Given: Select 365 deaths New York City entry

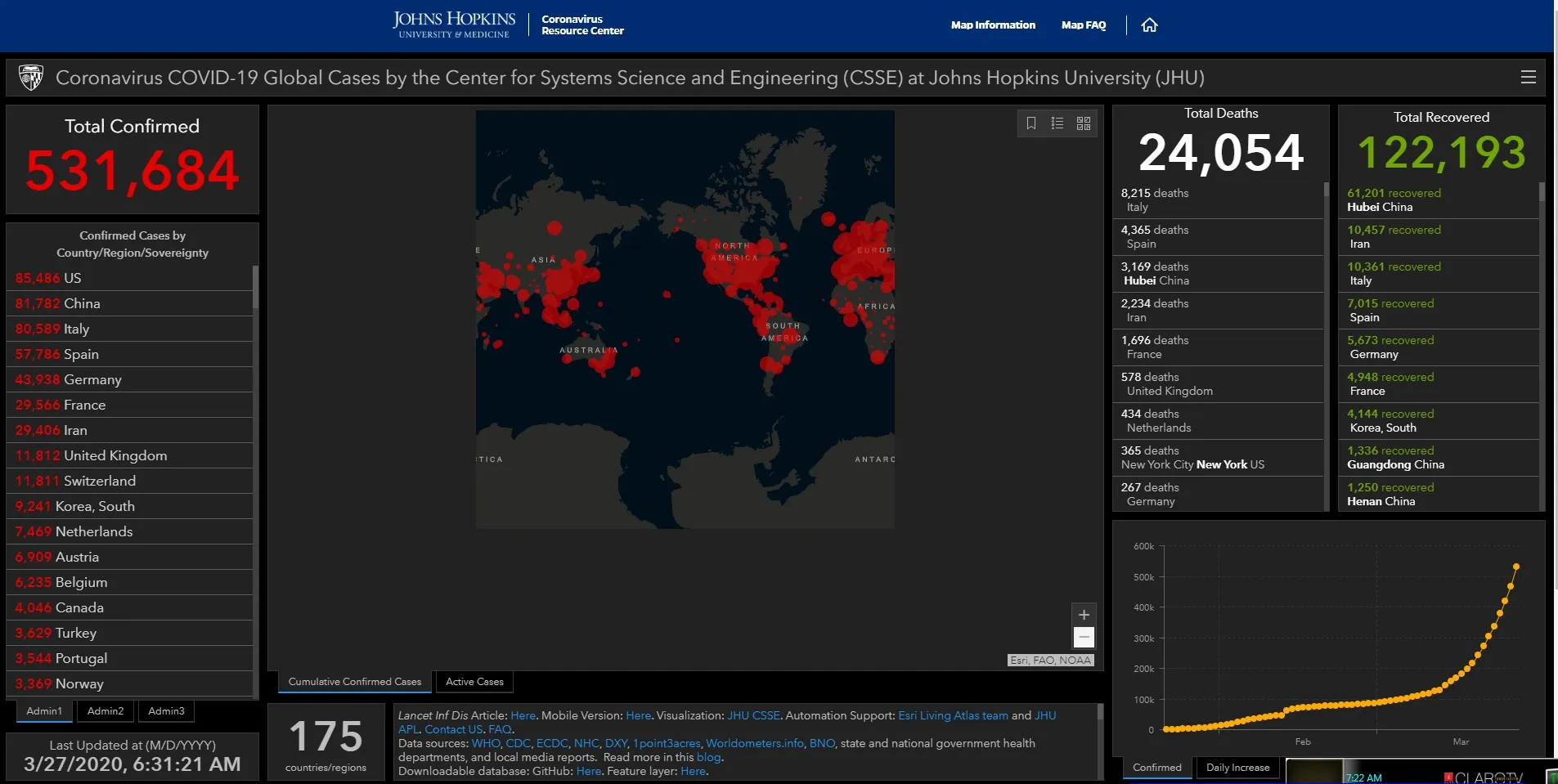Looking at the screenshot, I should click(x=1219, y=458).
